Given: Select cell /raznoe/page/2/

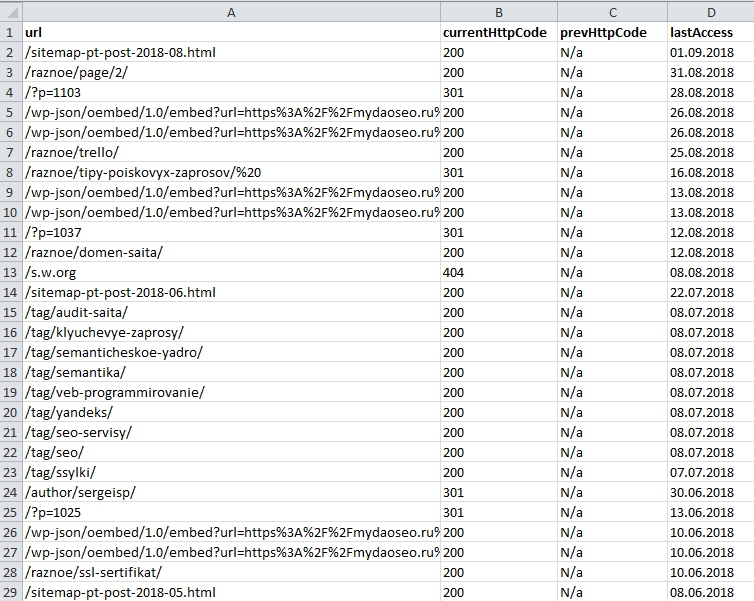Looking at the screenshot, I should pos(231,73).
